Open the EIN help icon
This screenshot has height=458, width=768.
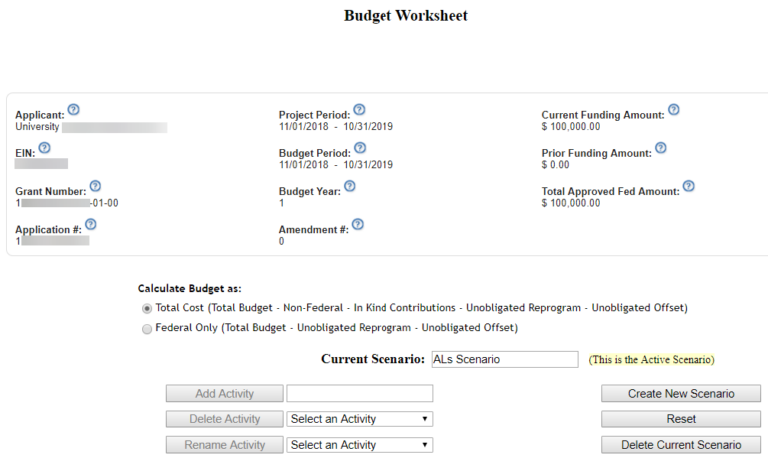[44, 148]
